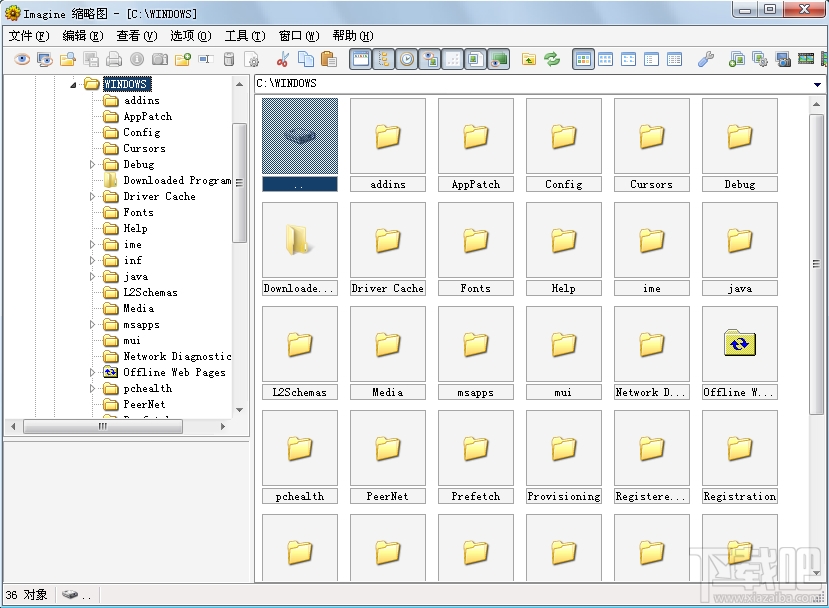The width and height of the screenshot is (829, 608).
Task: Click the trash can delete icon
Action: point(229,60)
